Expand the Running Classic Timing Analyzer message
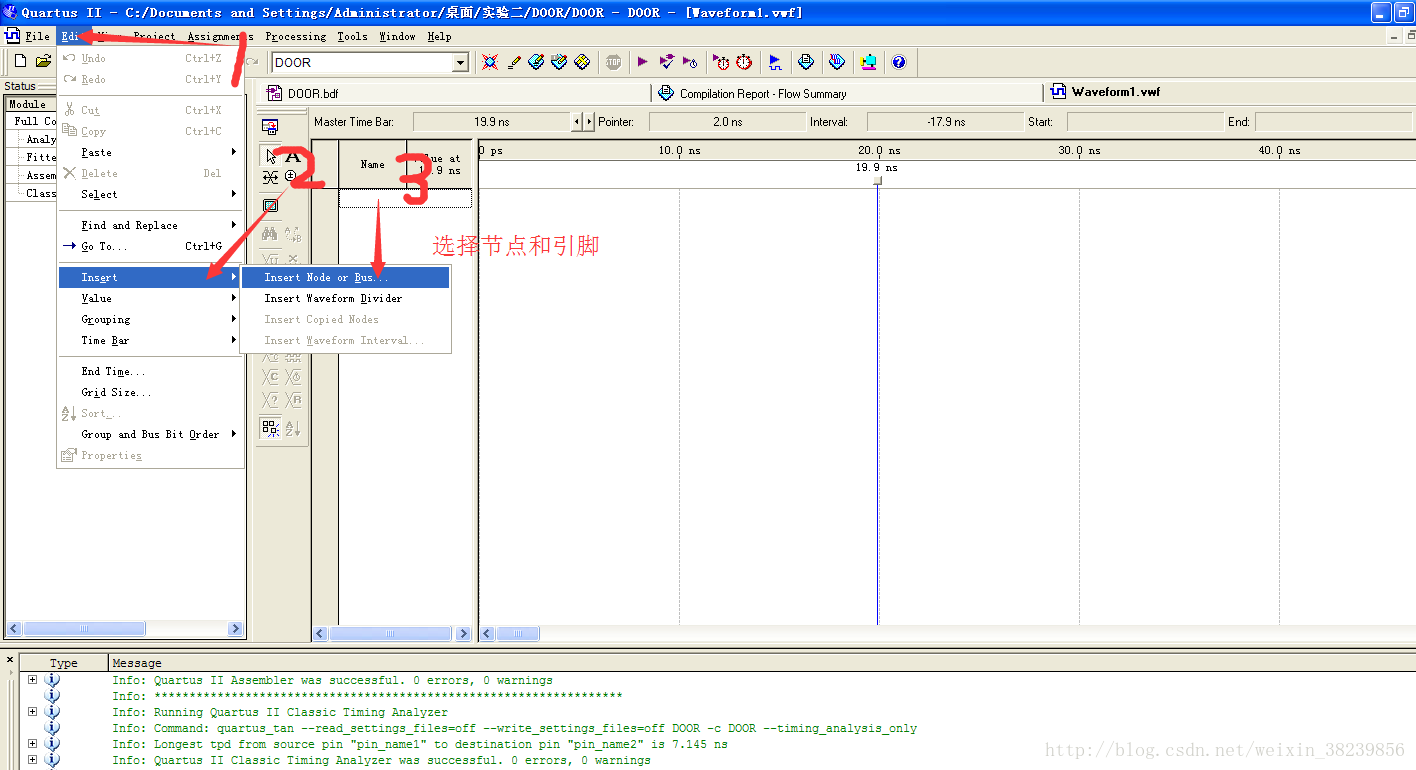The image size is (1416, 770). coord(33,712)
